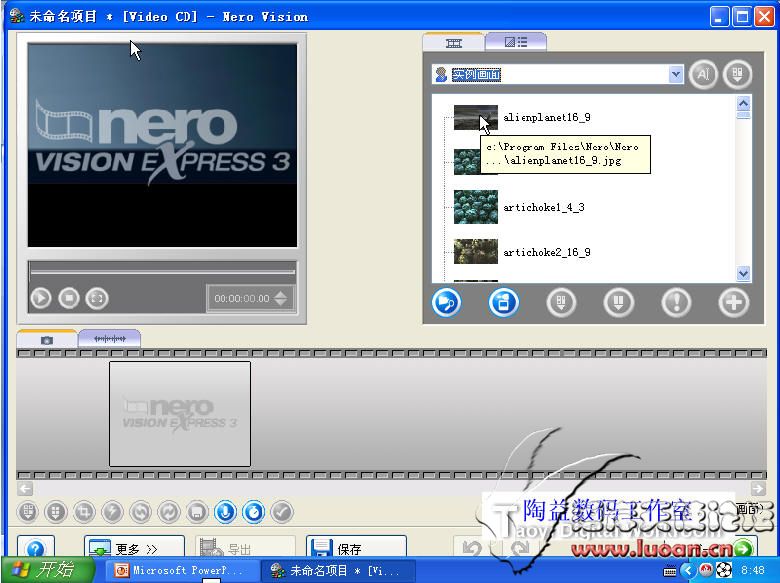Switch to Microsoft PowerPoint in taskbar
780x583 pixels.
tap(182, 570)
